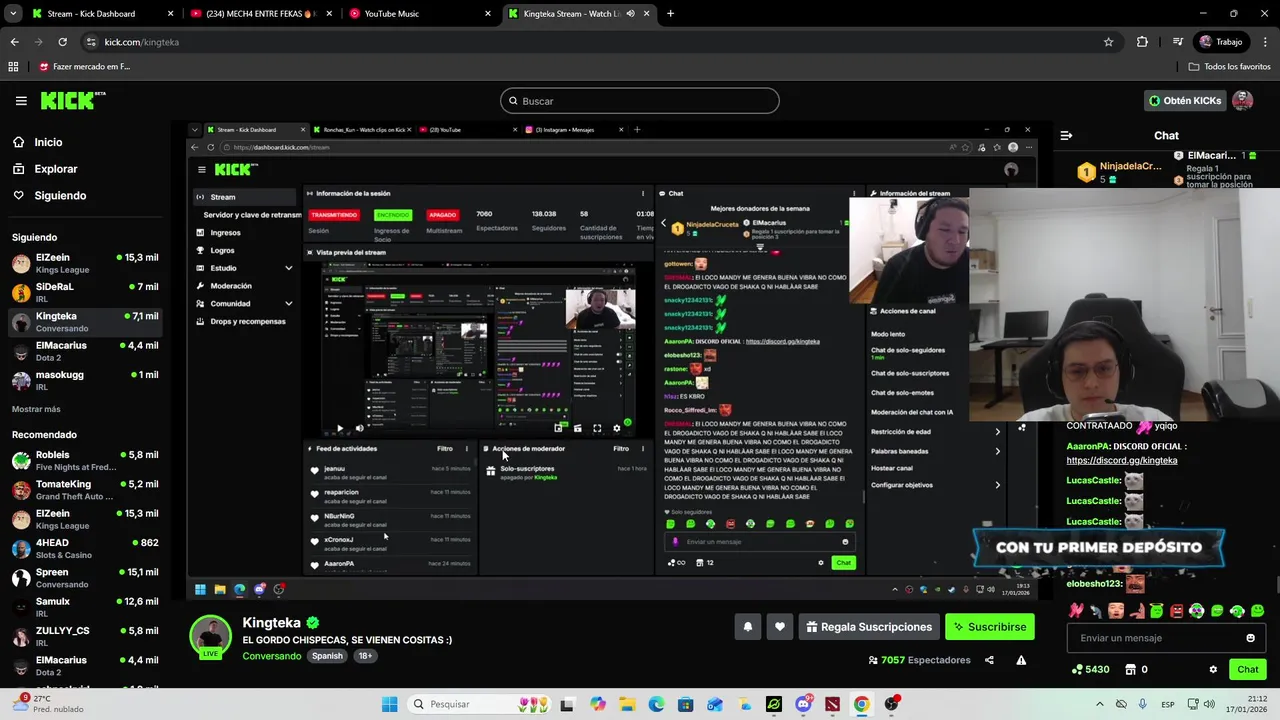
Task: Insert the red angry-face quick emote
Action: coord(1177,611)
